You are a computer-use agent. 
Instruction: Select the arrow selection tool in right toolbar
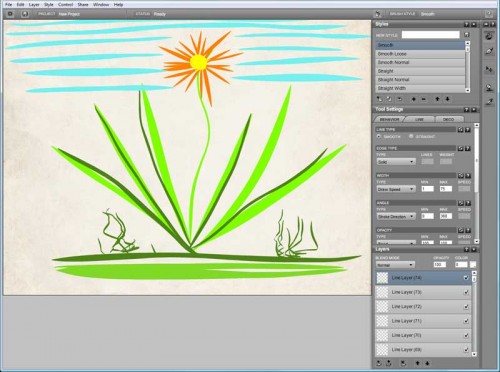pos(489,69)
